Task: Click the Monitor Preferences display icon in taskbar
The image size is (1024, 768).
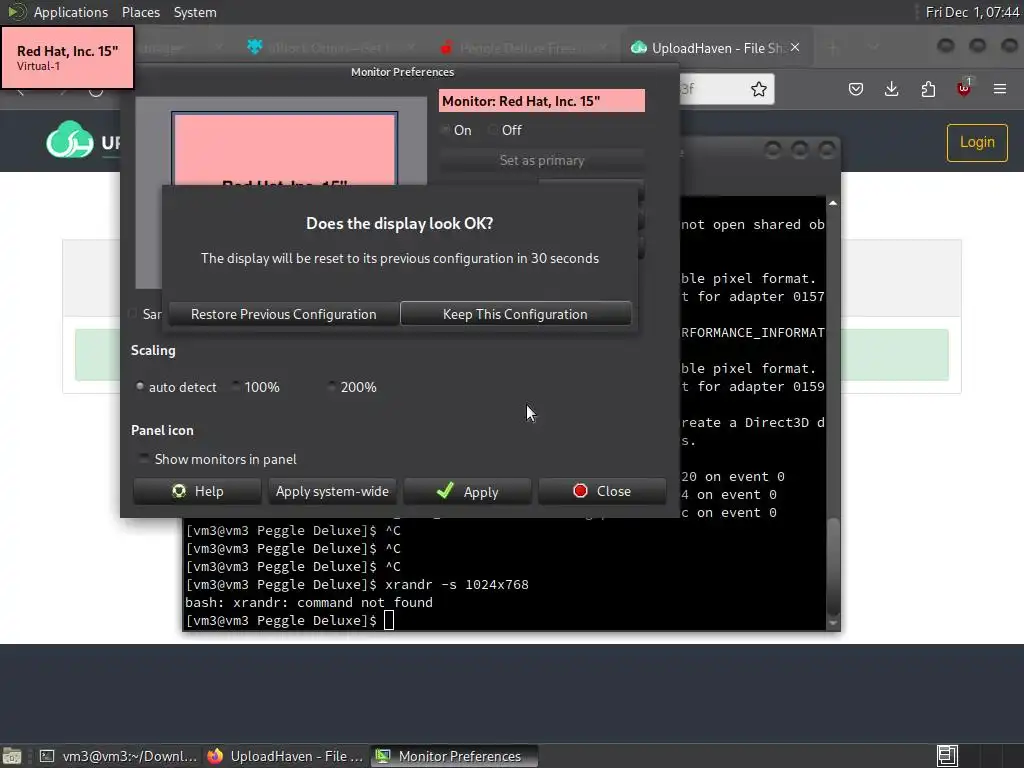Action: 383,756
